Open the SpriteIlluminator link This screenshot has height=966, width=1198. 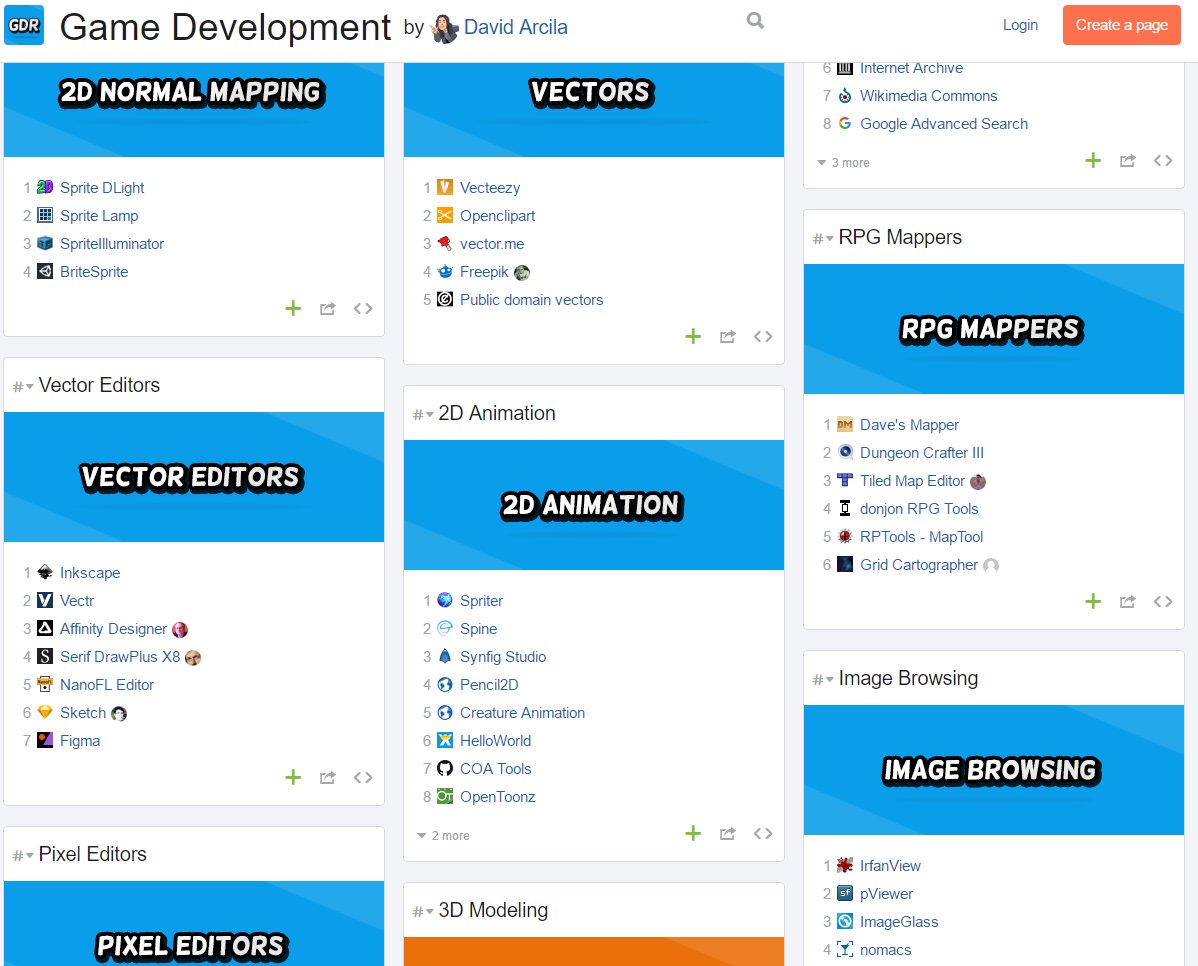coord(112,244)
